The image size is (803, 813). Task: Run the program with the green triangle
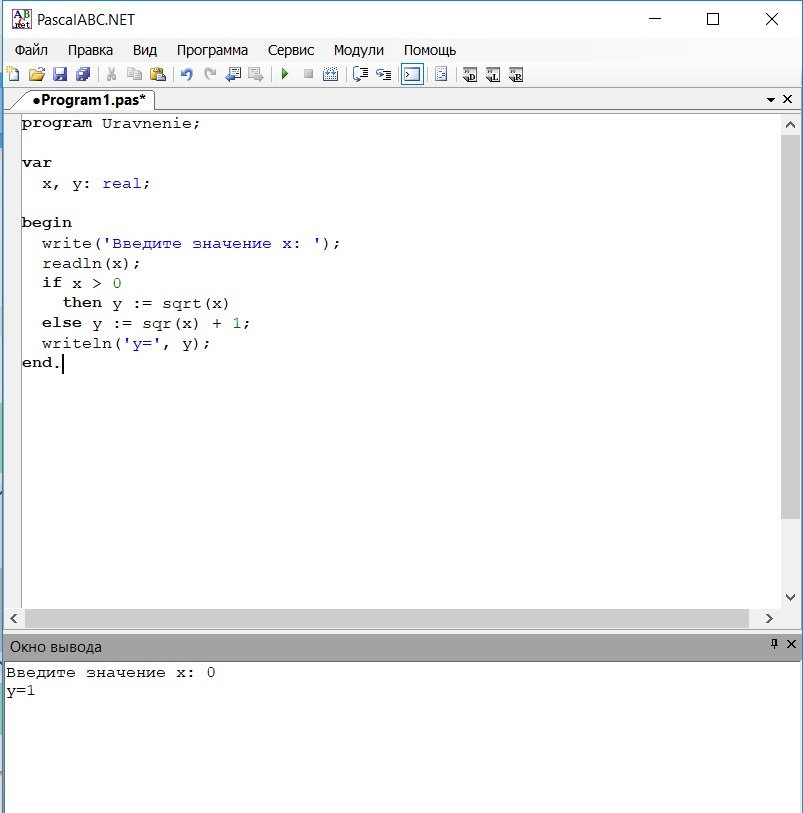(285, 74)
